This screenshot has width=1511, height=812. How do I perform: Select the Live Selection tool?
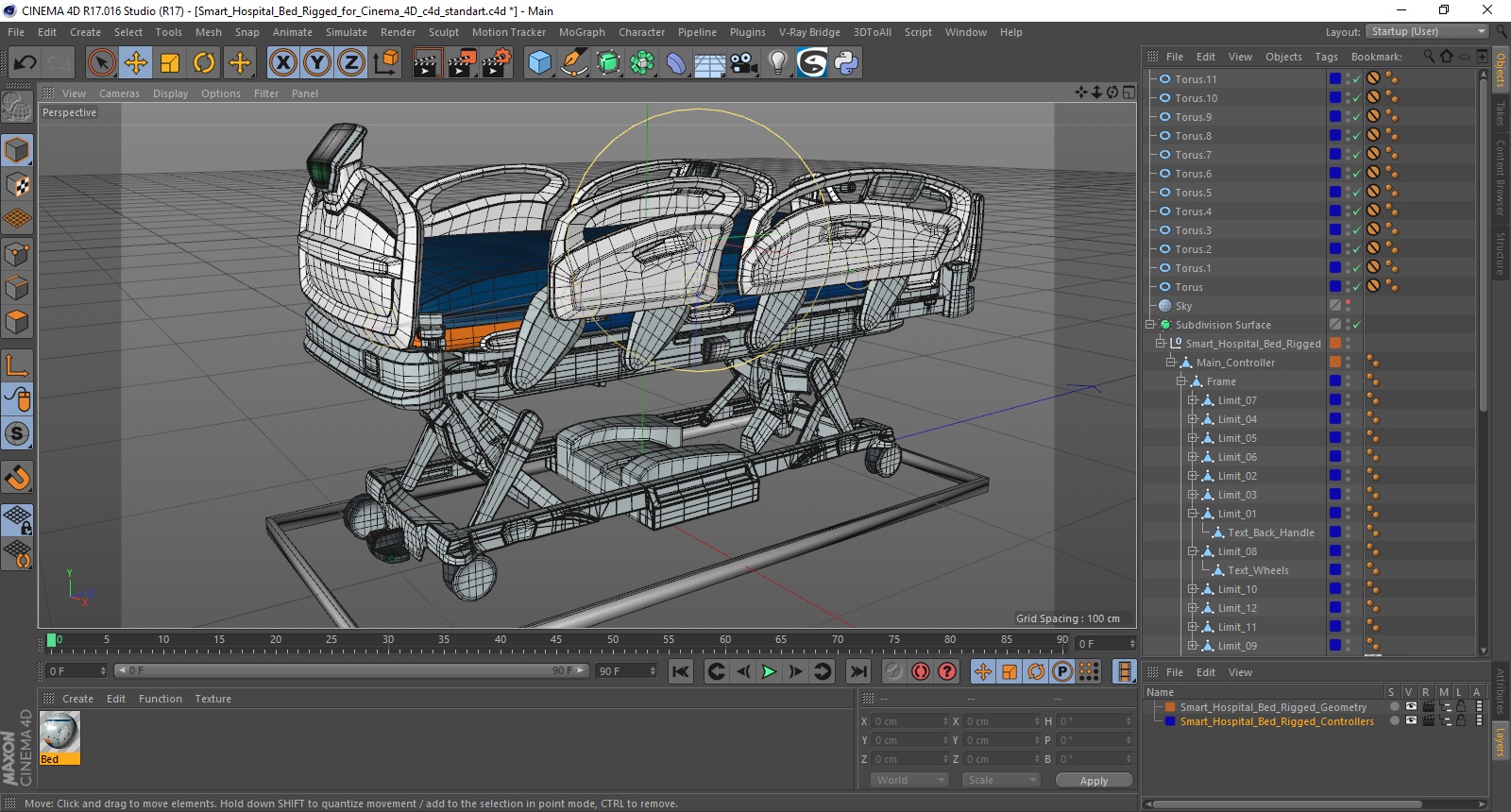(101, 63)
